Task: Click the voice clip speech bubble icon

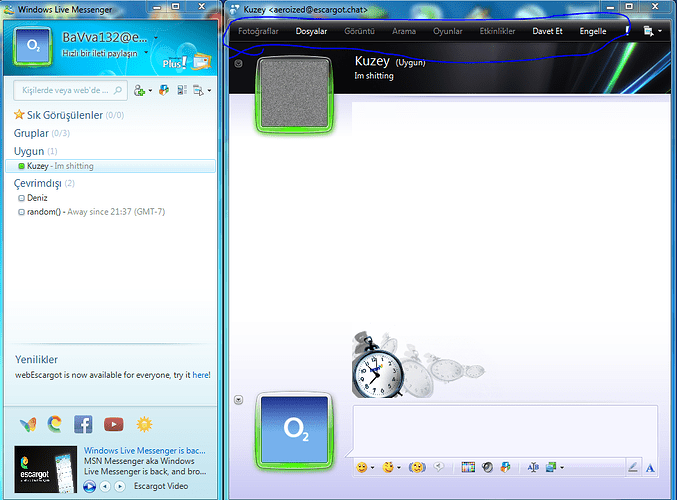Action: click(x=439, y=467)
